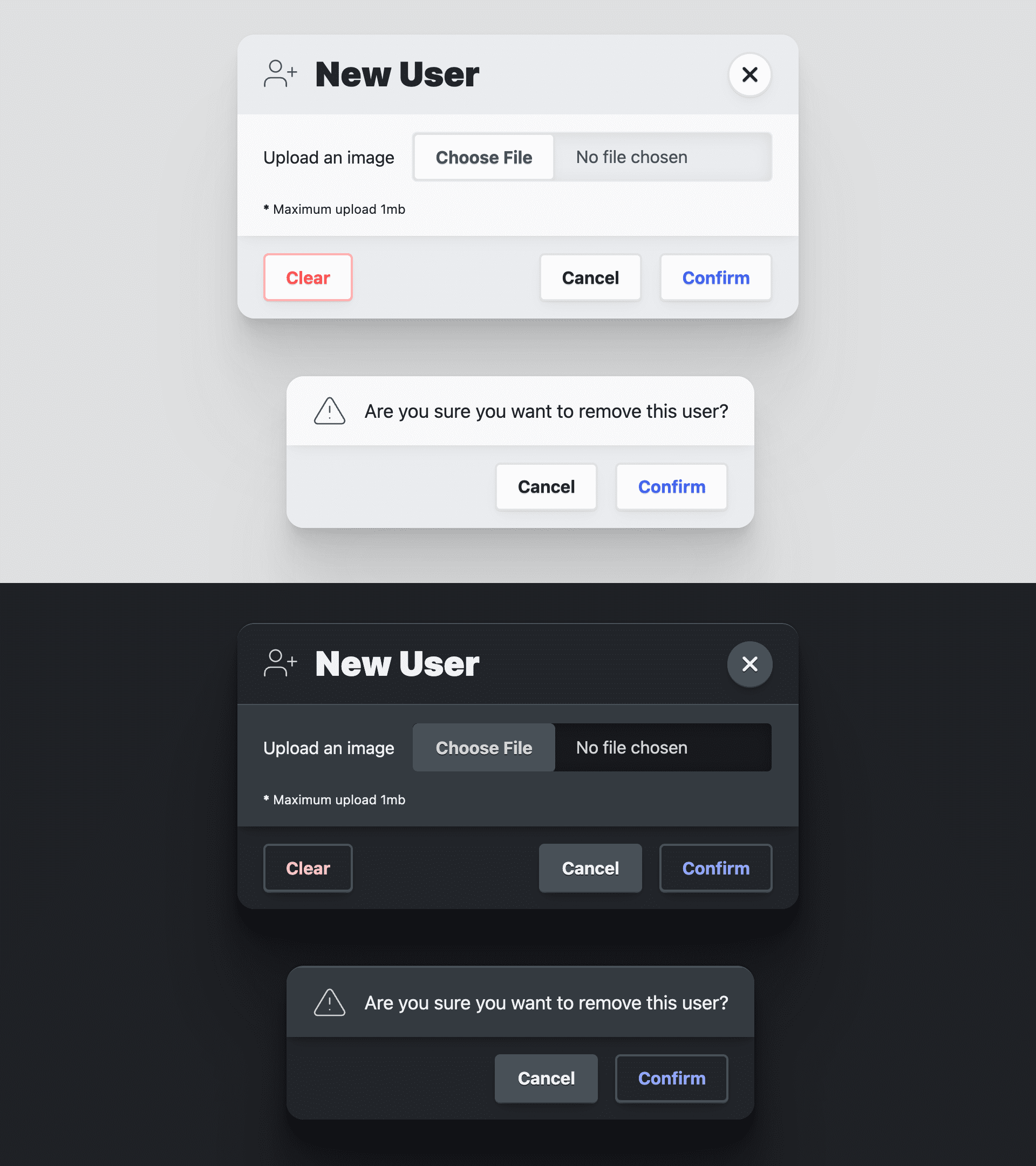Click Confirm in dark mode New User modal
The height and width of the screenshot is (1166, 1036).
point(716,868)
